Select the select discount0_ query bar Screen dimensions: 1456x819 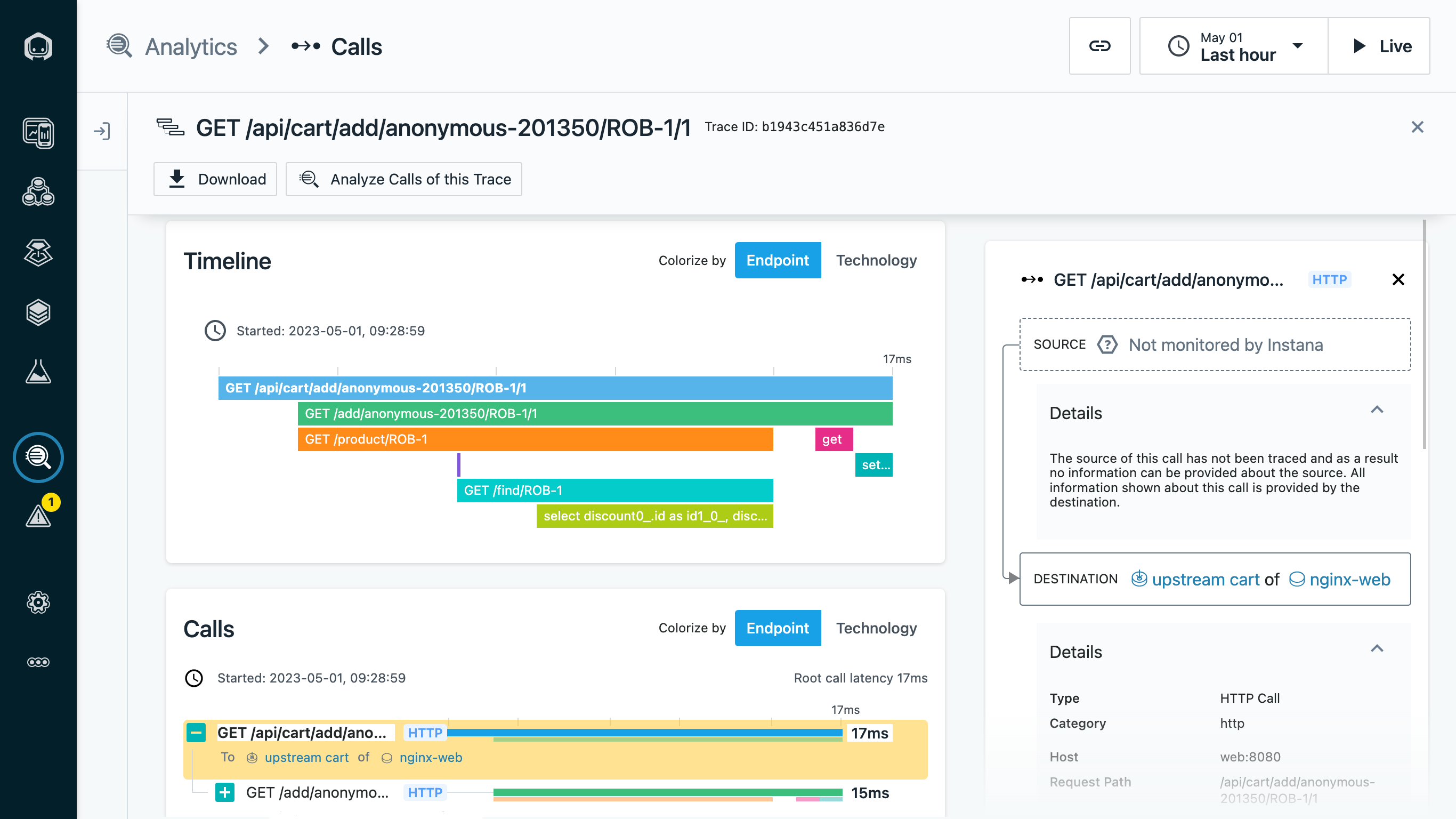(x=654, y=516)
